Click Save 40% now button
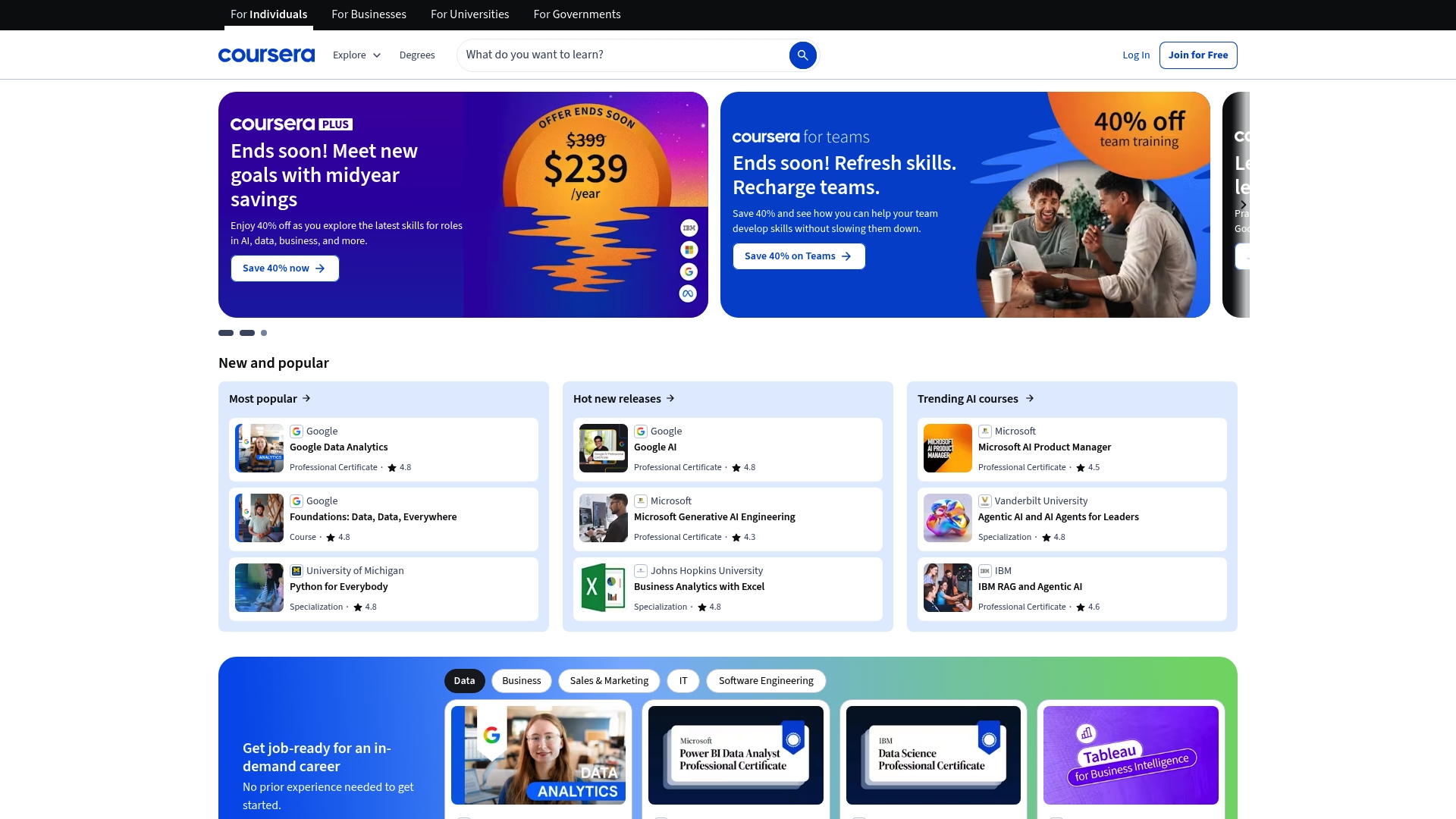 coord(285,268)
